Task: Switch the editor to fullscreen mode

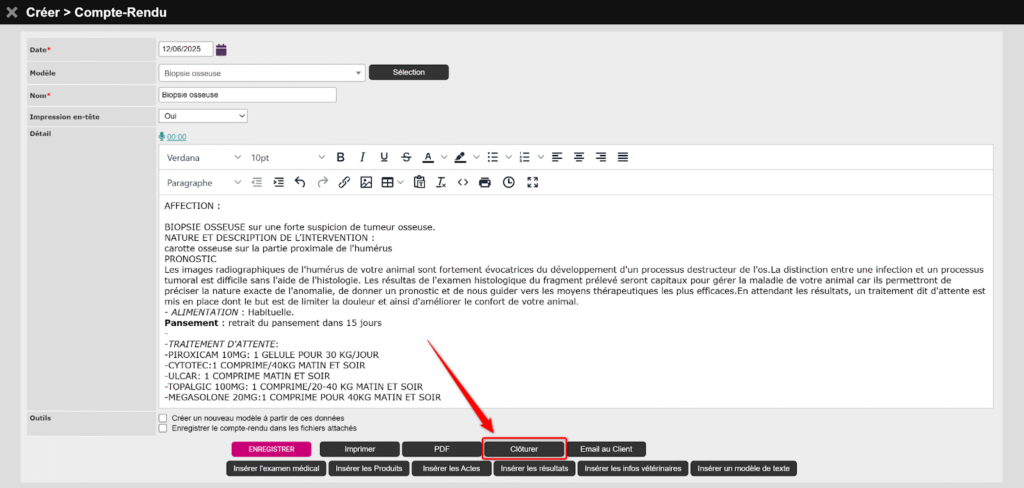Action: (x=532, y=183)
